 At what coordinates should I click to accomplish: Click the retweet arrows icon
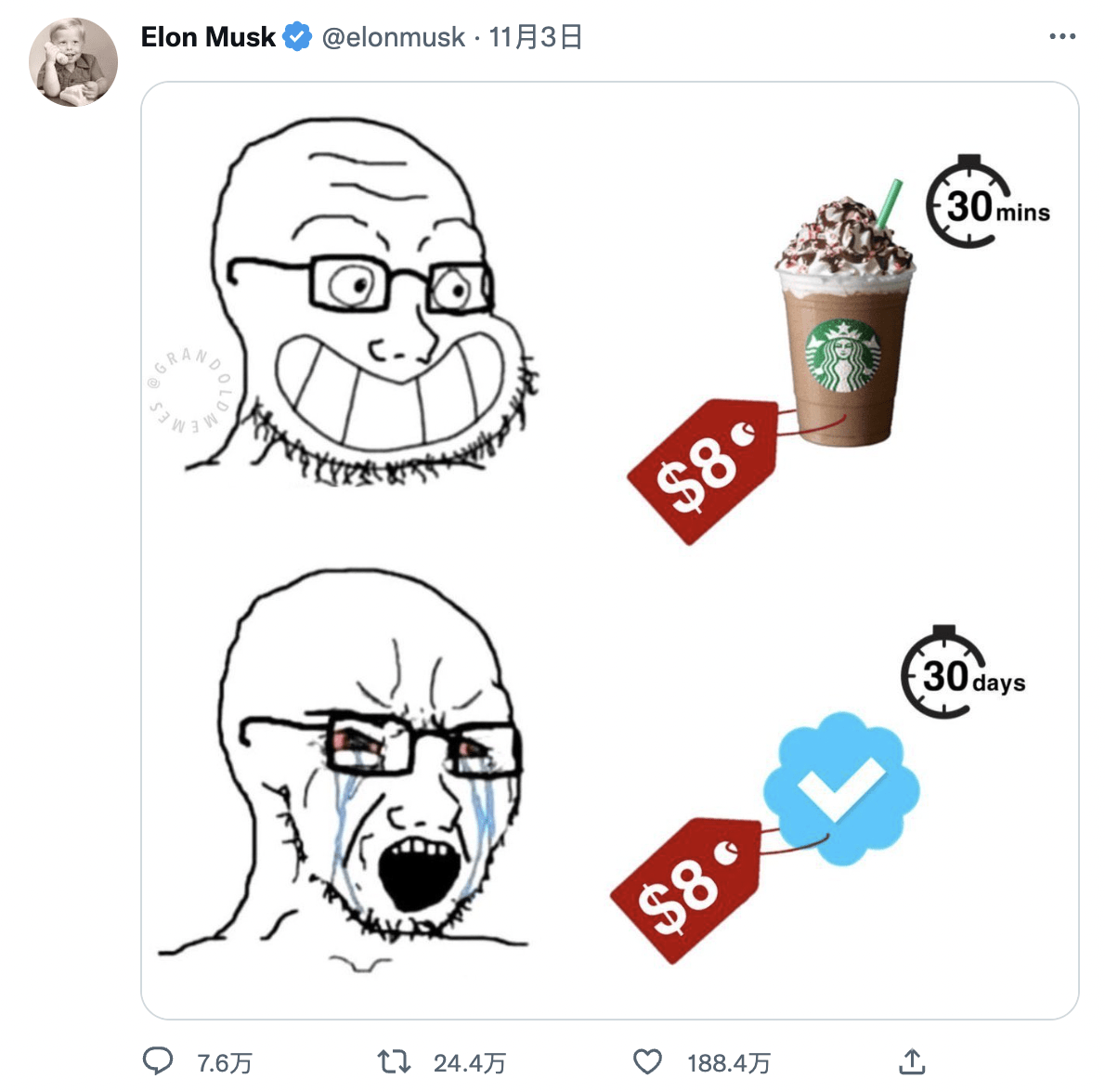[x=394, y=1061]
